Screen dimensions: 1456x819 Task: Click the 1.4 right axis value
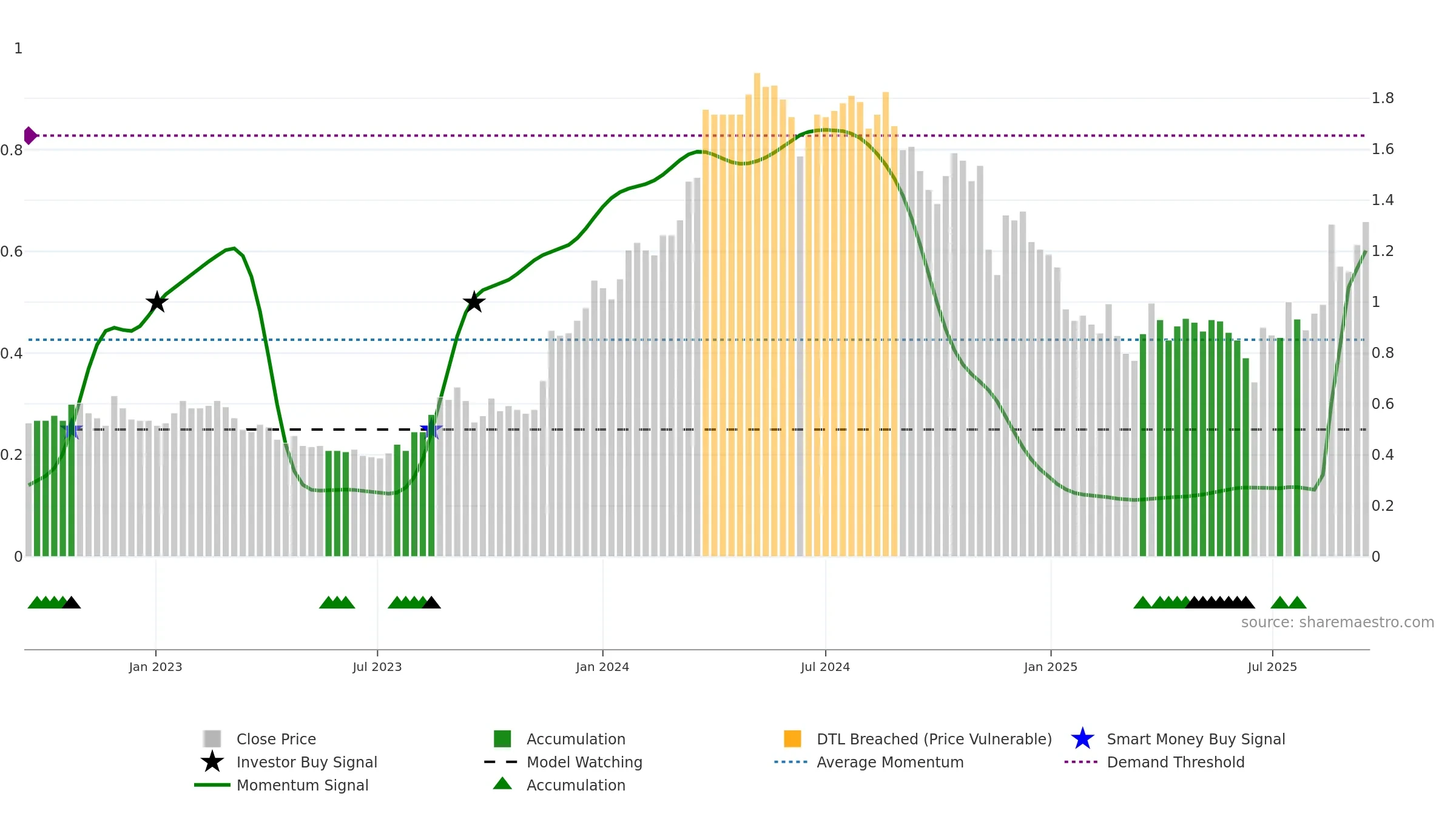coord(1383,200)
